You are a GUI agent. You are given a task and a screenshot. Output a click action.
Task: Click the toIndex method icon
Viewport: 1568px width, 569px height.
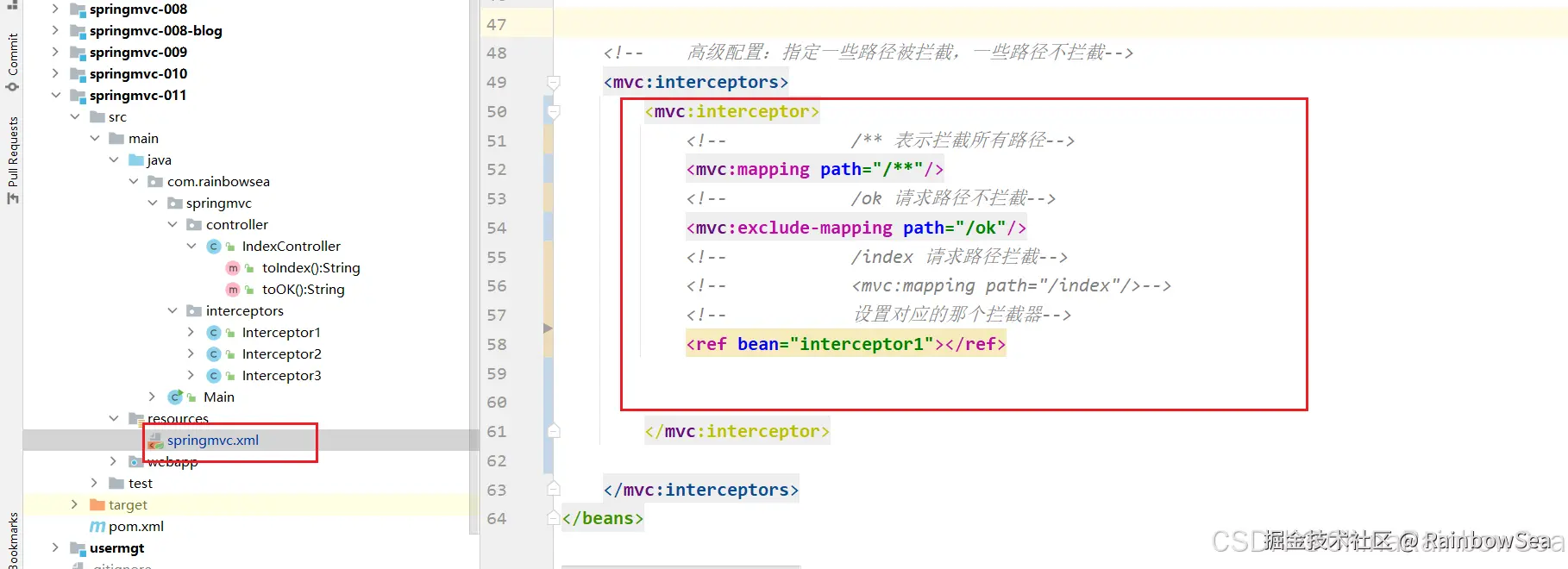click(x=233, y=268)
